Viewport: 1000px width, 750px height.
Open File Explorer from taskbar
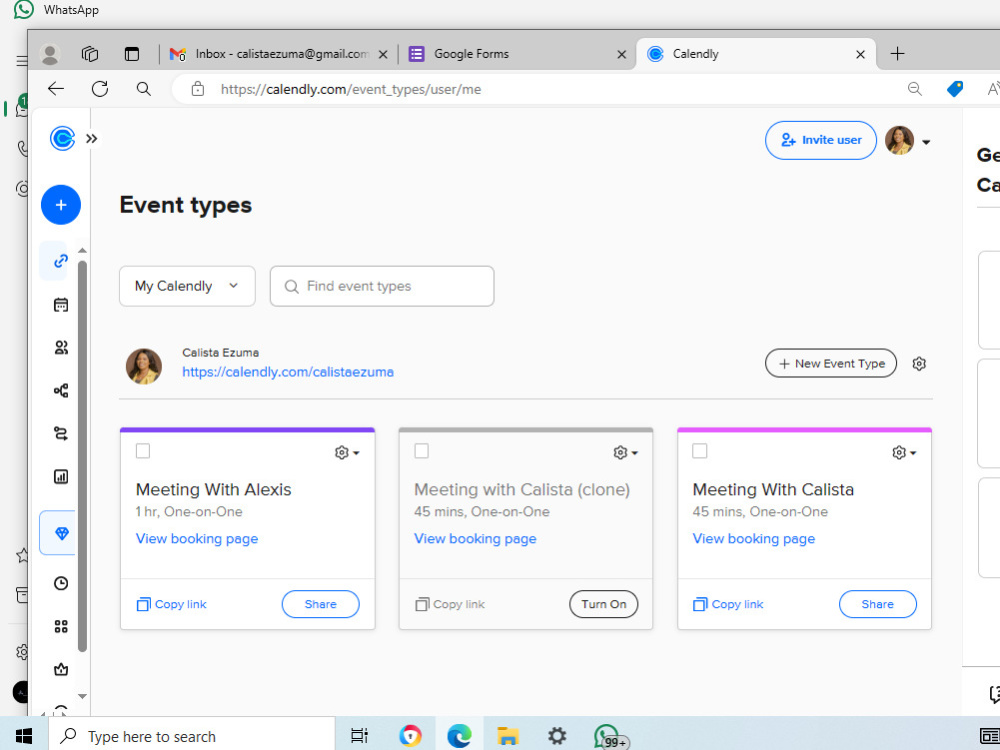pyautogui.click(x=508, y=736)
